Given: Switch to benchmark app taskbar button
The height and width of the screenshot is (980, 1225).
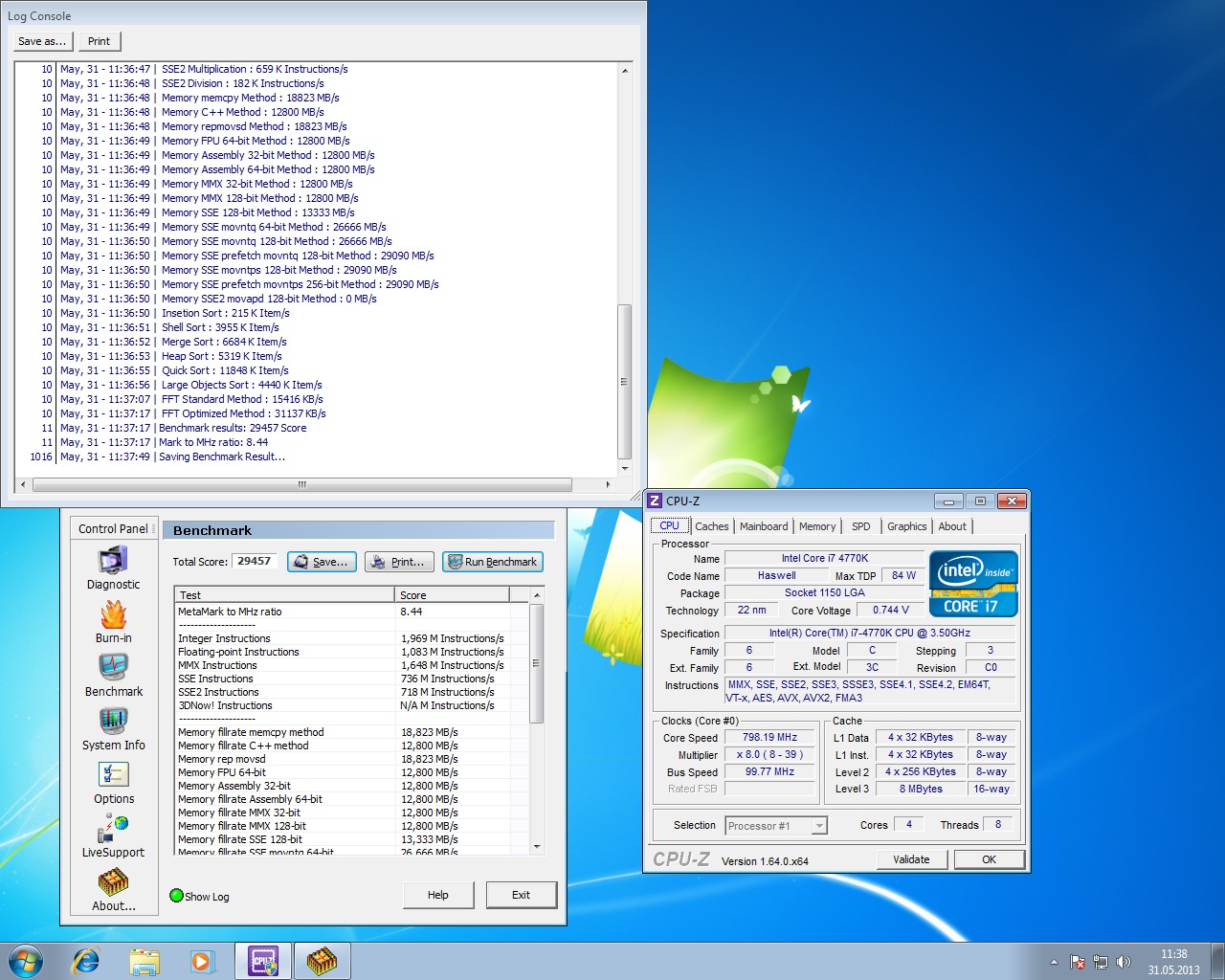Looking at the screenshot, I should pyautogui.click(x=322, y=961).
